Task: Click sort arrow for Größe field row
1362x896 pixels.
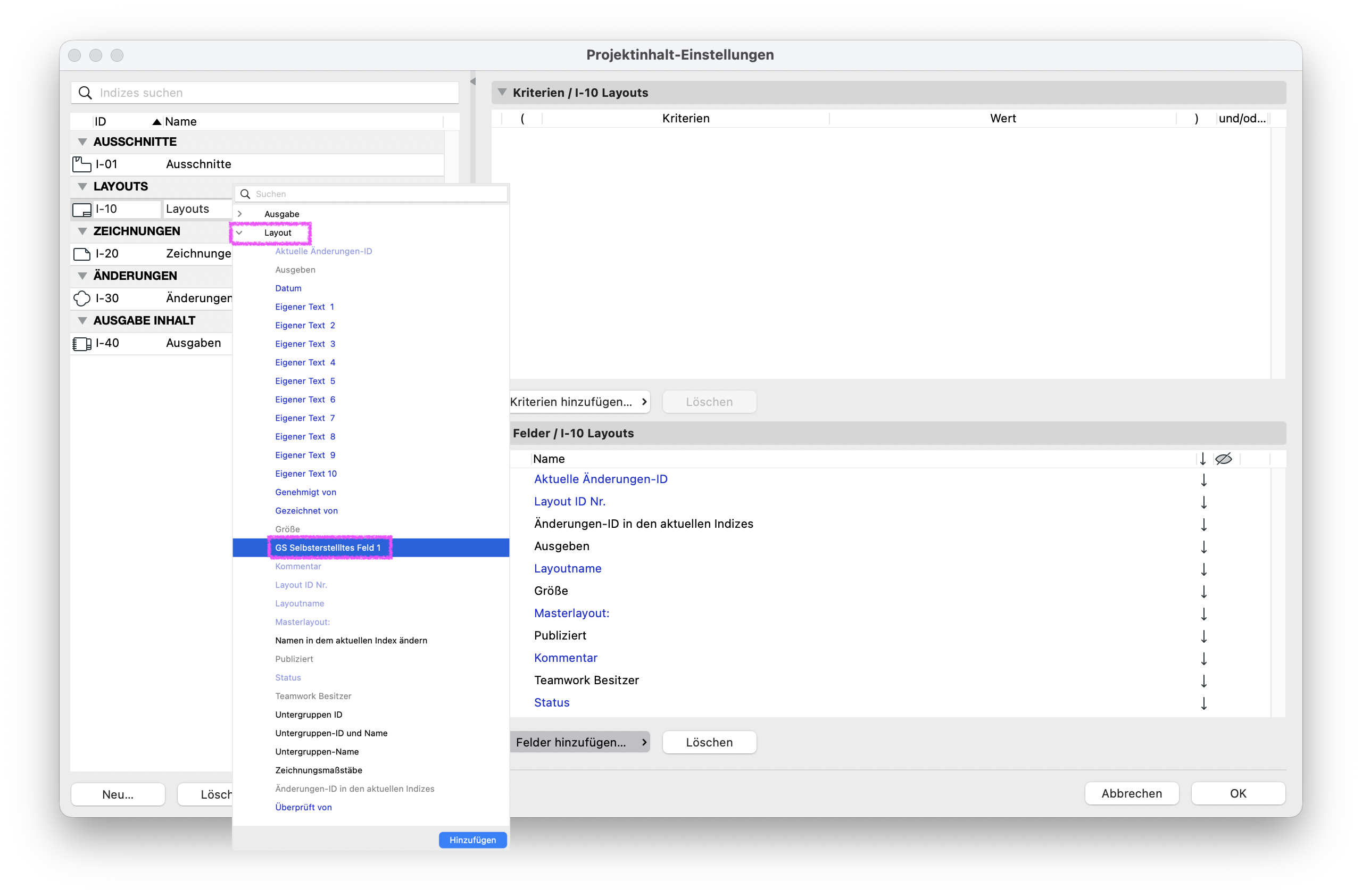Action: [x=1203, y=591]
